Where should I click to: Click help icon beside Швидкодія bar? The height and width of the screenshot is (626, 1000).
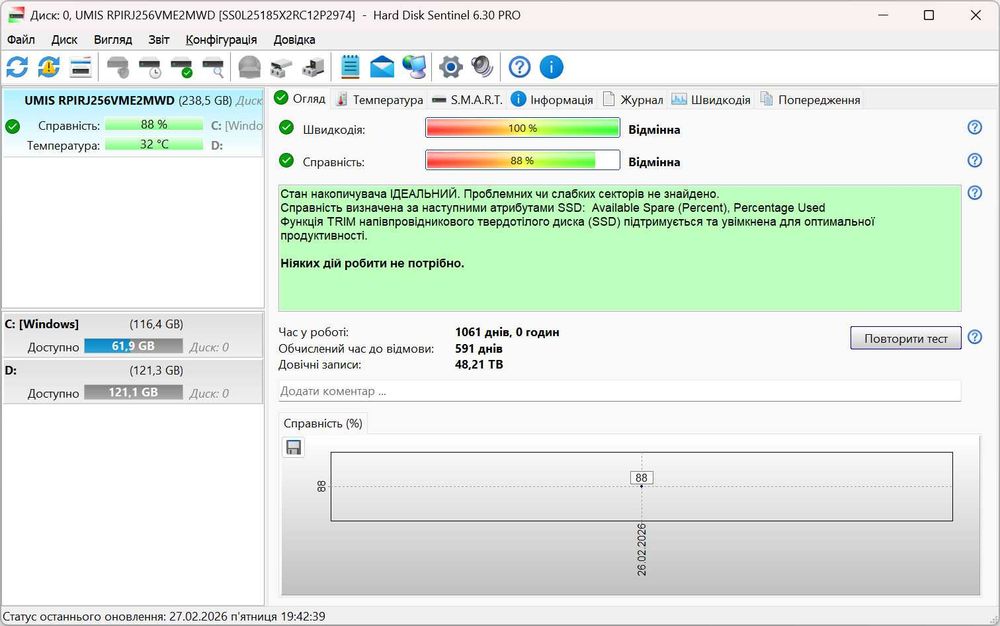[x=974, y=127]
